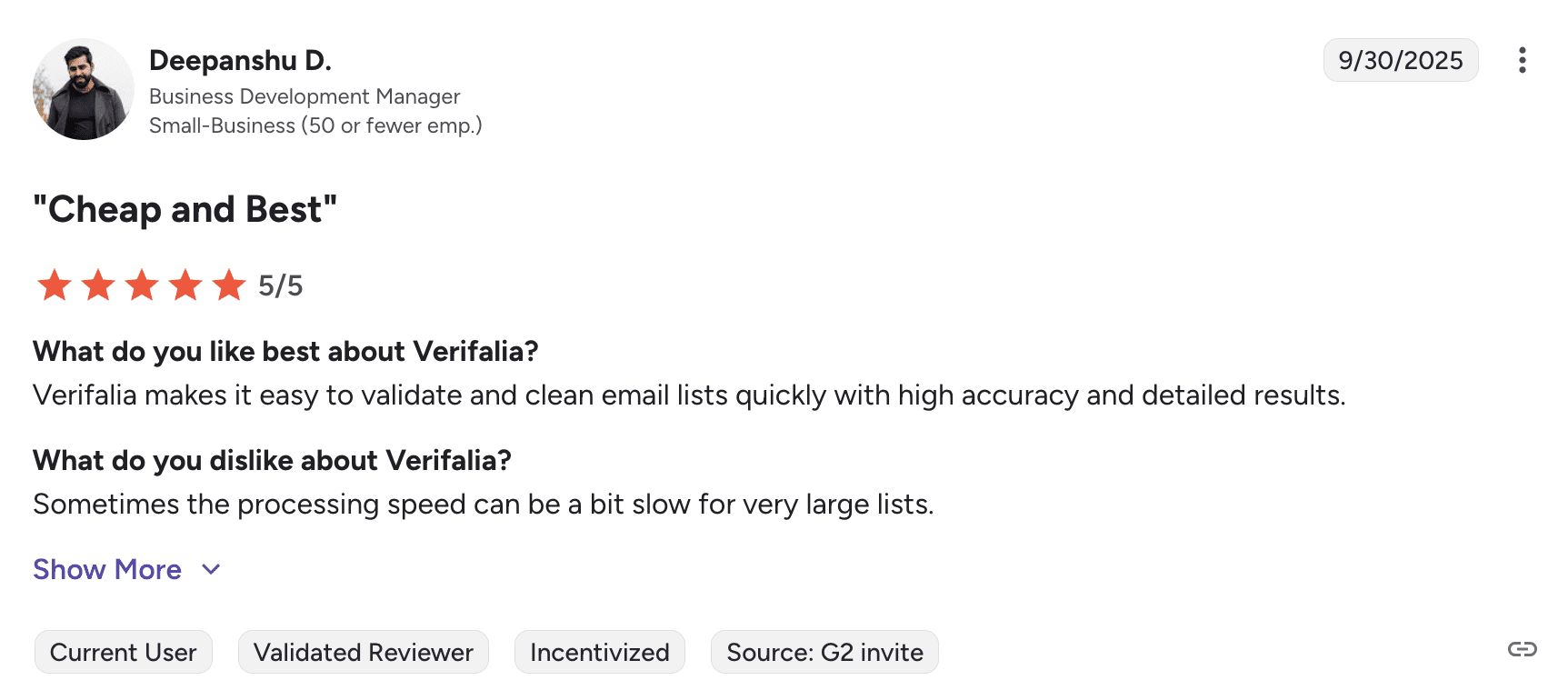Click the second rating star
The image size is (1568, 700).
click(x=98, y=285)
